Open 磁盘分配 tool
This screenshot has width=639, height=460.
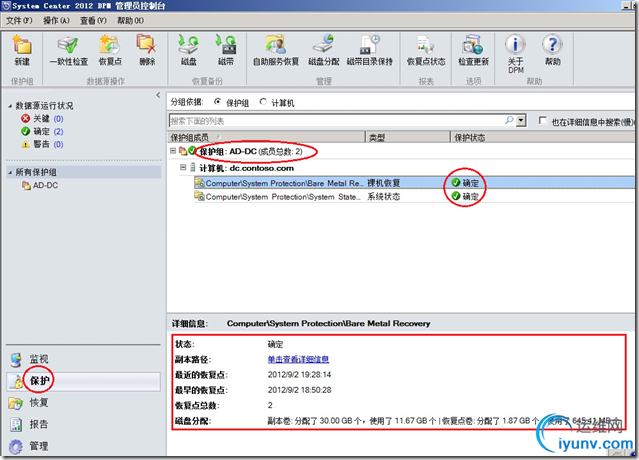tap(324, 50)
